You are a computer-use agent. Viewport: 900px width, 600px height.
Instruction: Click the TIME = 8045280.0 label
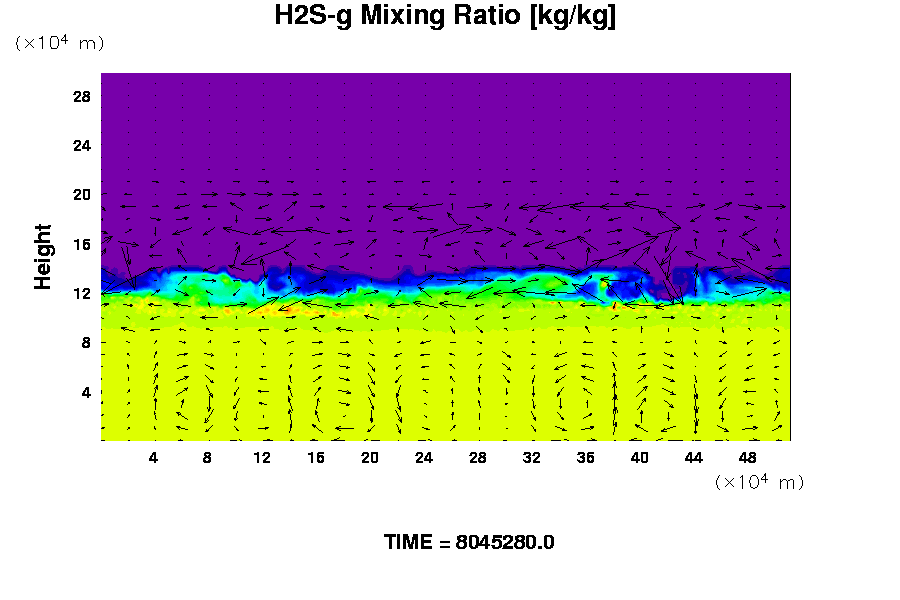point(469,542)
